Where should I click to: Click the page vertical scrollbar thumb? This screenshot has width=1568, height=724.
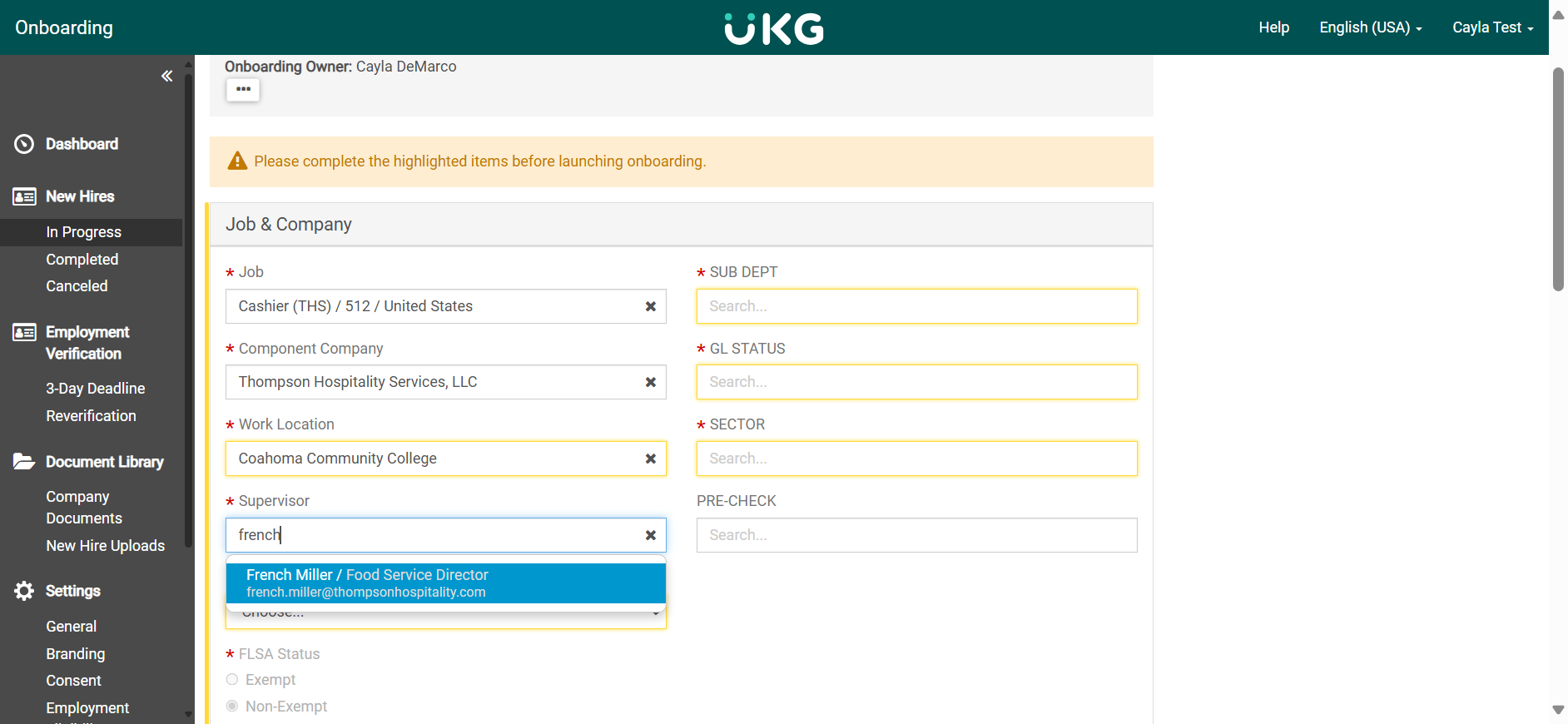1558,179
